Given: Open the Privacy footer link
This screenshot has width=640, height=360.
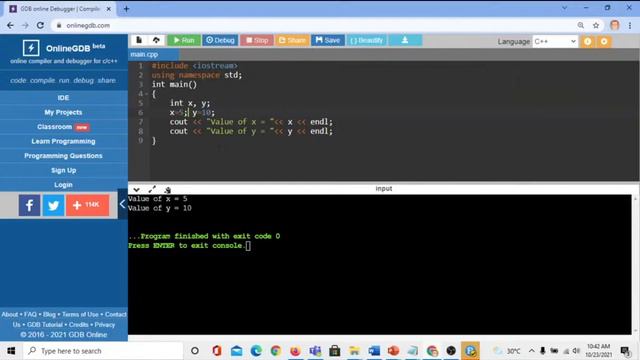Looking at the screenshot, I should coord(105,325).
